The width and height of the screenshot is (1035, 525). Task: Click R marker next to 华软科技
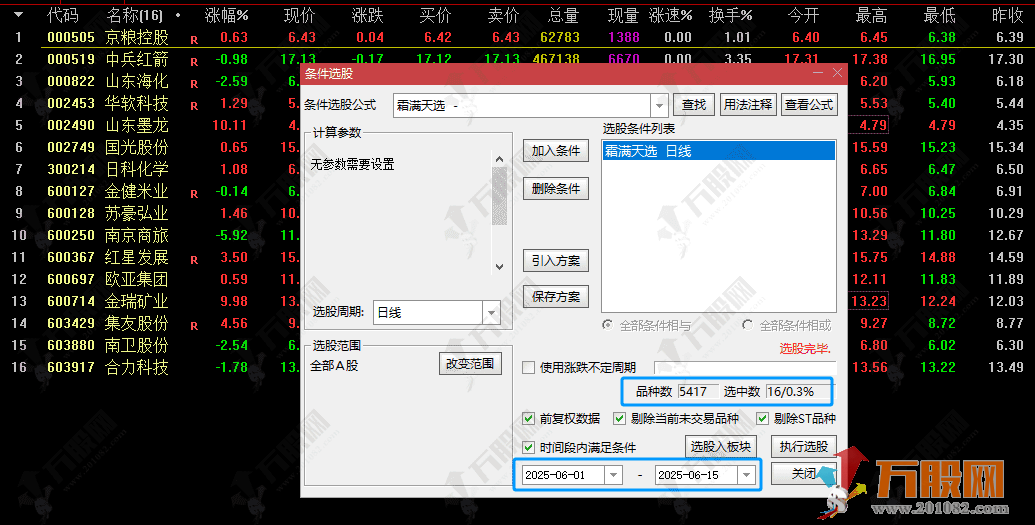[194, 106]
